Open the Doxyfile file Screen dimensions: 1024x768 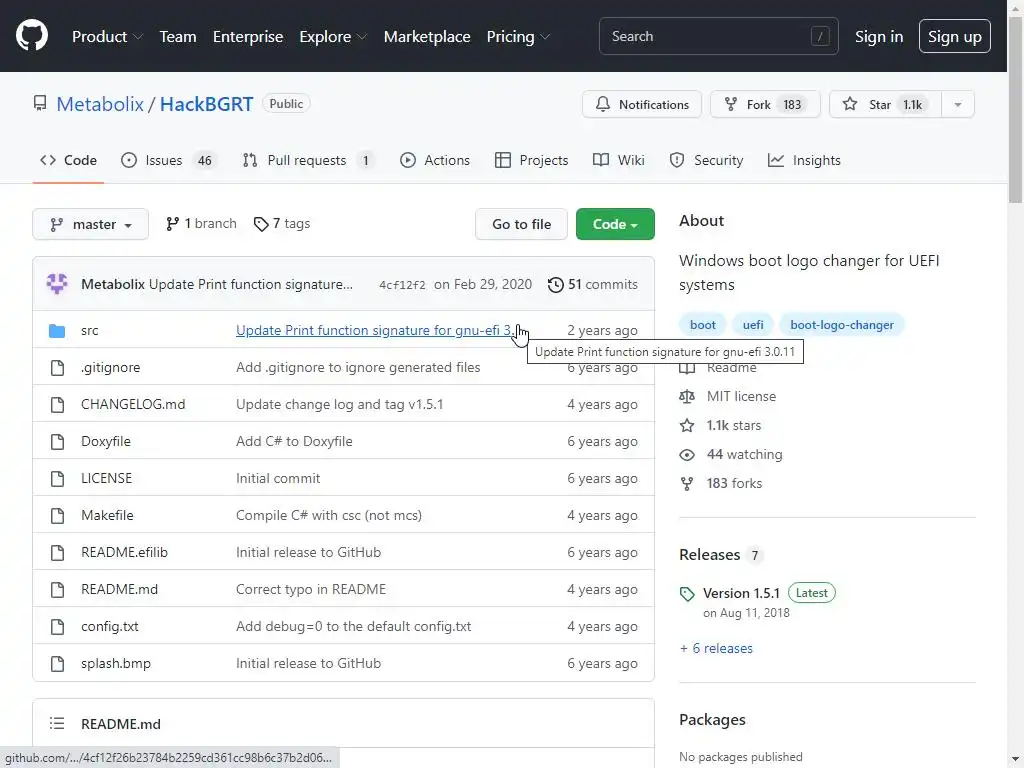coord(106,441)
